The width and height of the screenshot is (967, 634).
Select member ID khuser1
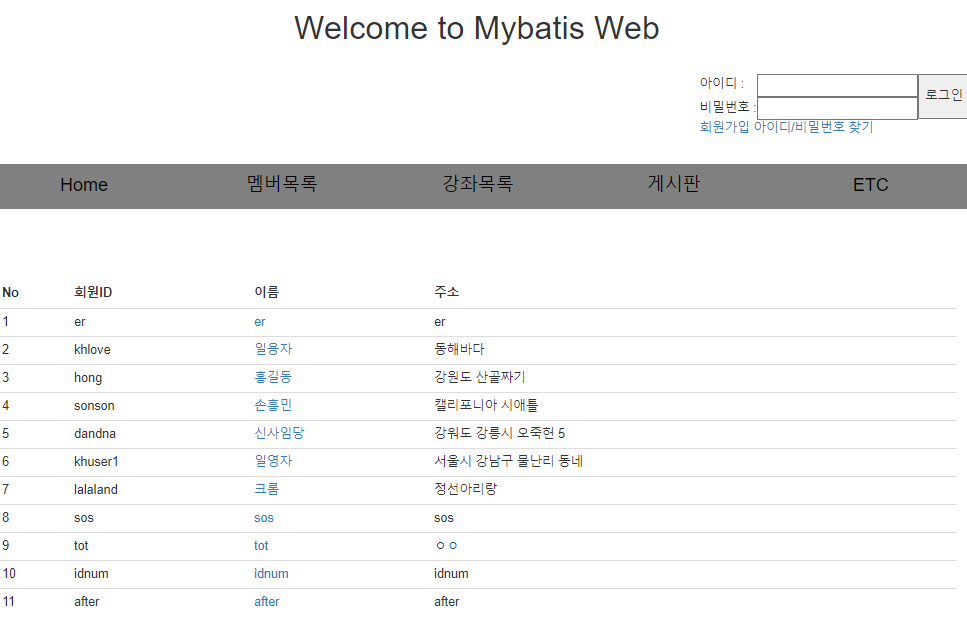pyautogui.click(x=96, y=461)
